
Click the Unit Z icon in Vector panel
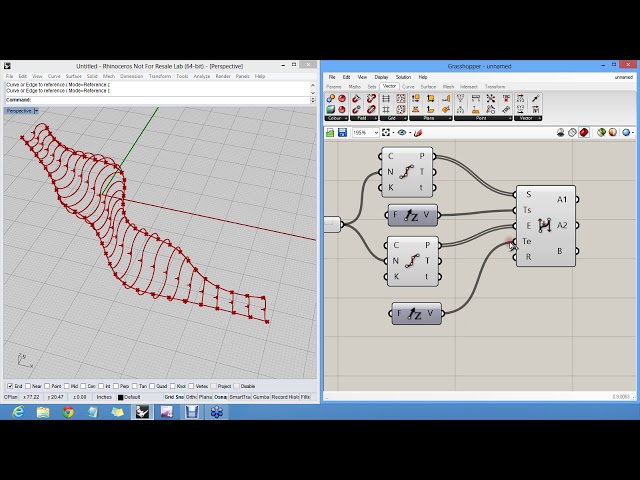pos(535,98)
